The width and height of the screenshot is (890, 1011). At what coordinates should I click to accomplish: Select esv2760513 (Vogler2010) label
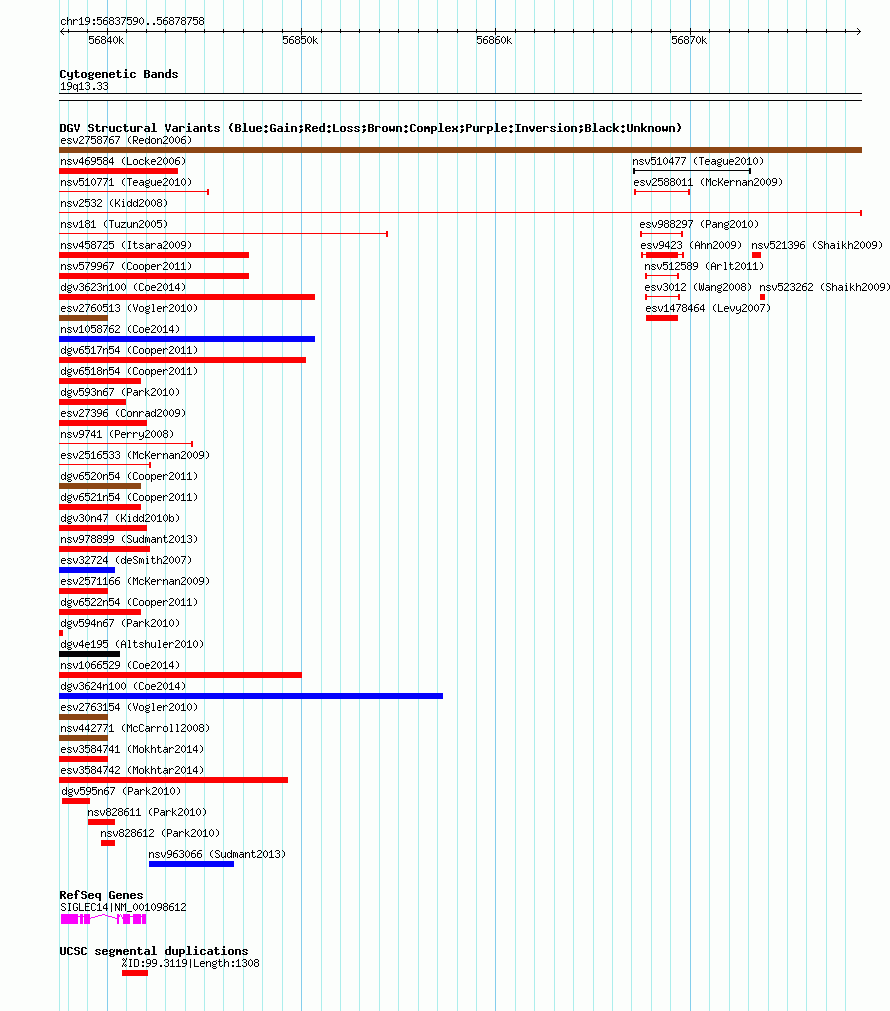(x=129, y=308)
